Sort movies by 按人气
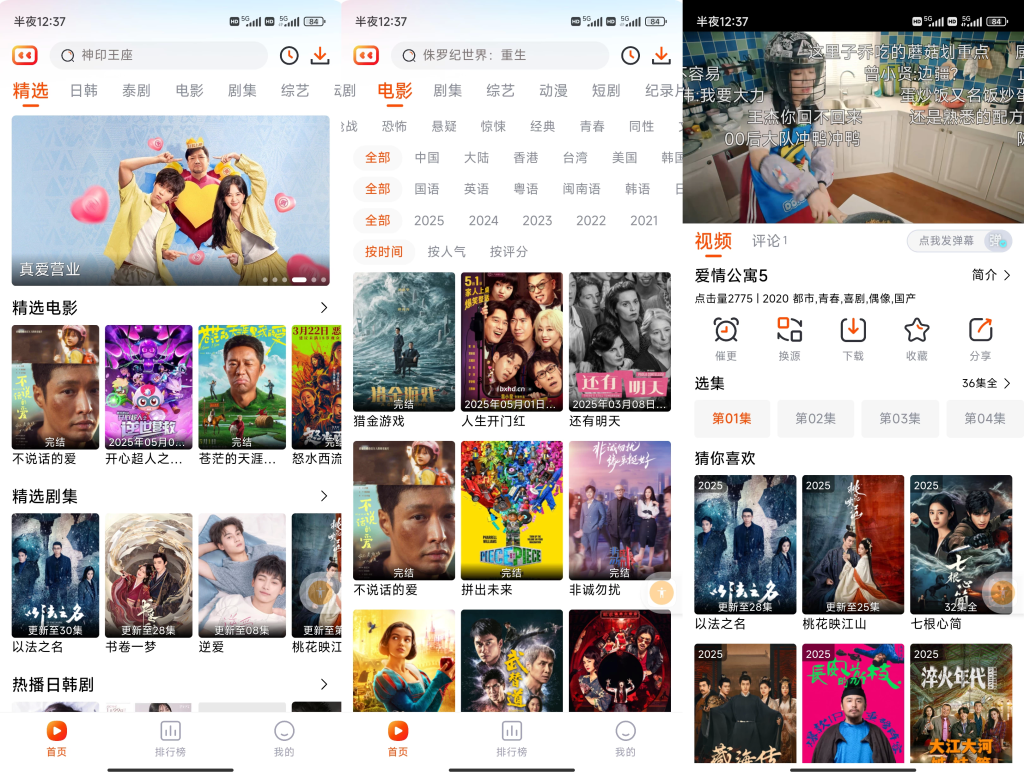The height and width of the screenshot is (777, 1024). point(446,251)
